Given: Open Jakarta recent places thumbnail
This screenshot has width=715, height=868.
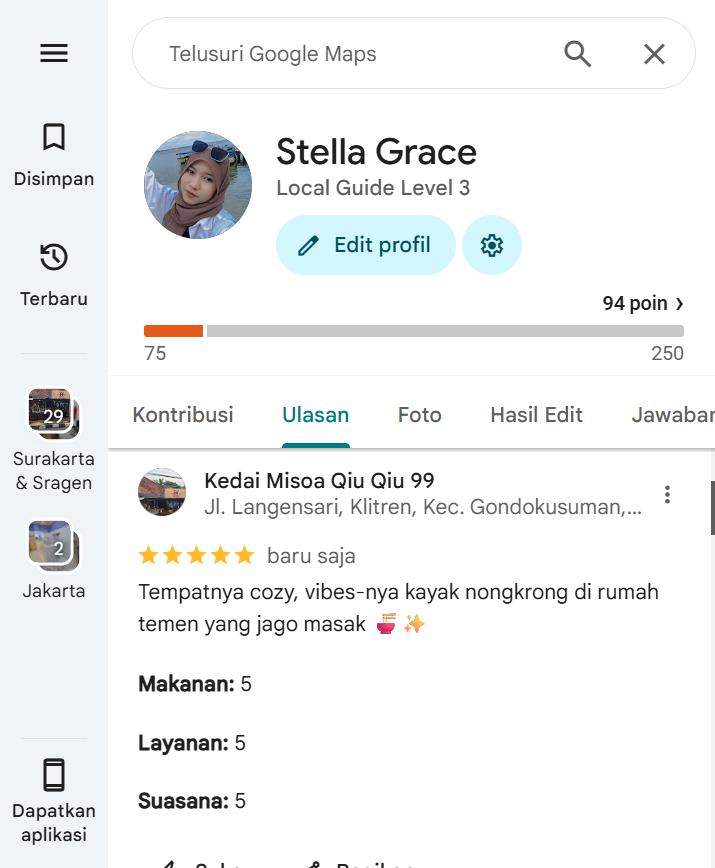Looking at the screenshot, I should (x=54, y=546).
